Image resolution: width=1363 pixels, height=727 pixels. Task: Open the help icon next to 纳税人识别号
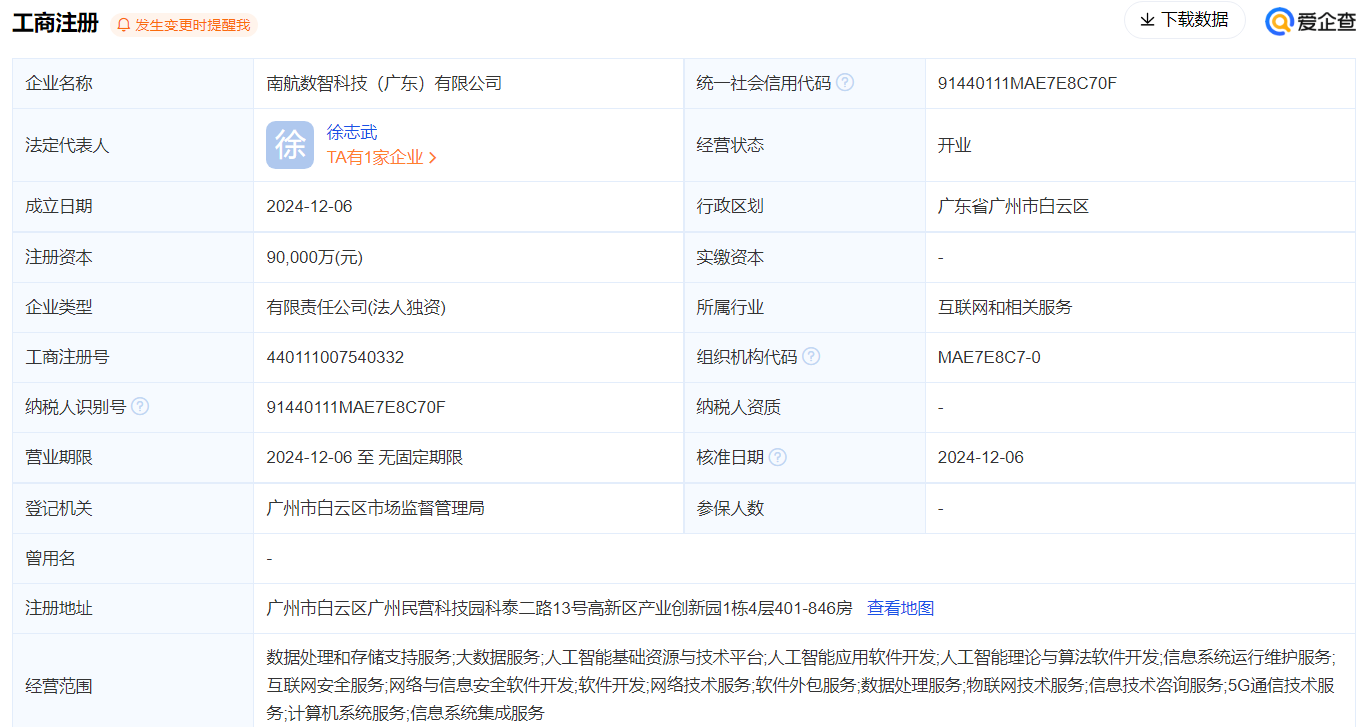coord(140,407)
